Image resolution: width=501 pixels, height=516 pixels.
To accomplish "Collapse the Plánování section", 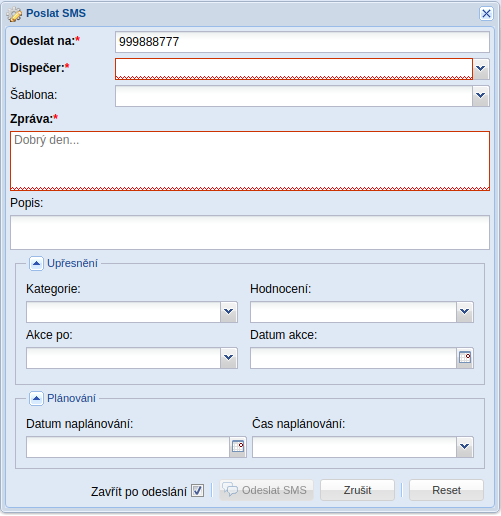I will (x=36, y=398).
